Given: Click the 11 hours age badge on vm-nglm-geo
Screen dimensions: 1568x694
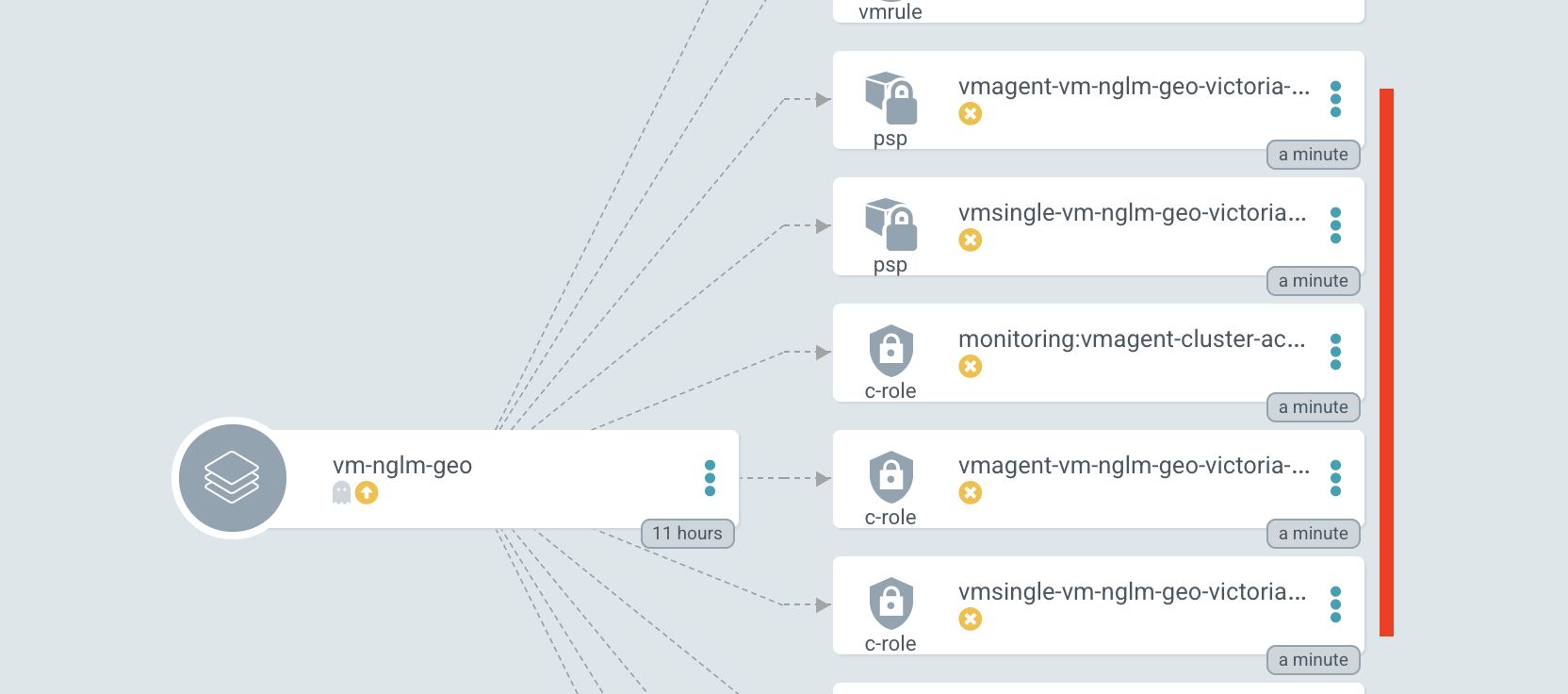Looking at the screenshot, I should pos(687,533).
